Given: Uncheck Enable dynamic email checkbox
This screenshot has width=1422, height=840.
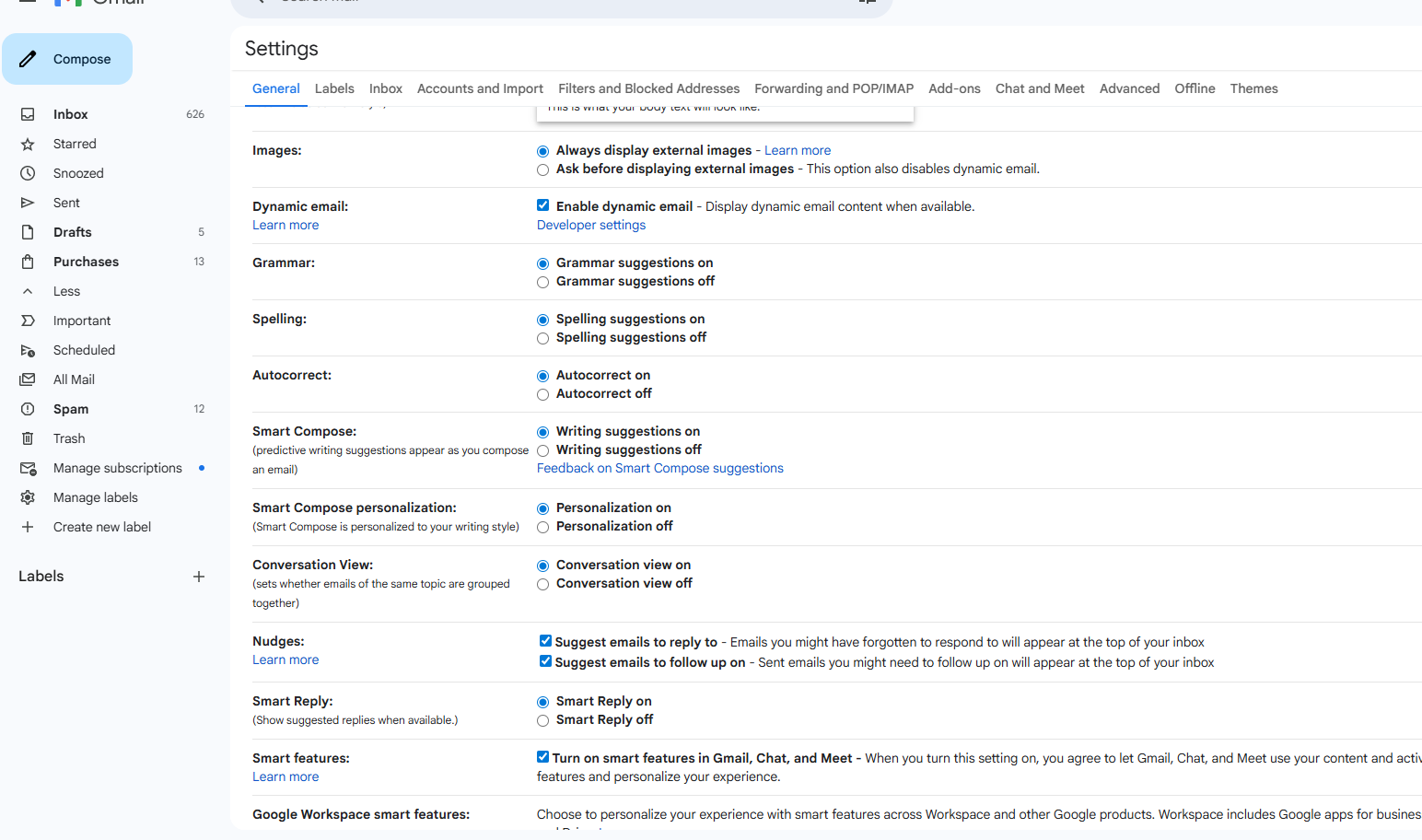Looking at the screenshot, I should tap(543, 205).
